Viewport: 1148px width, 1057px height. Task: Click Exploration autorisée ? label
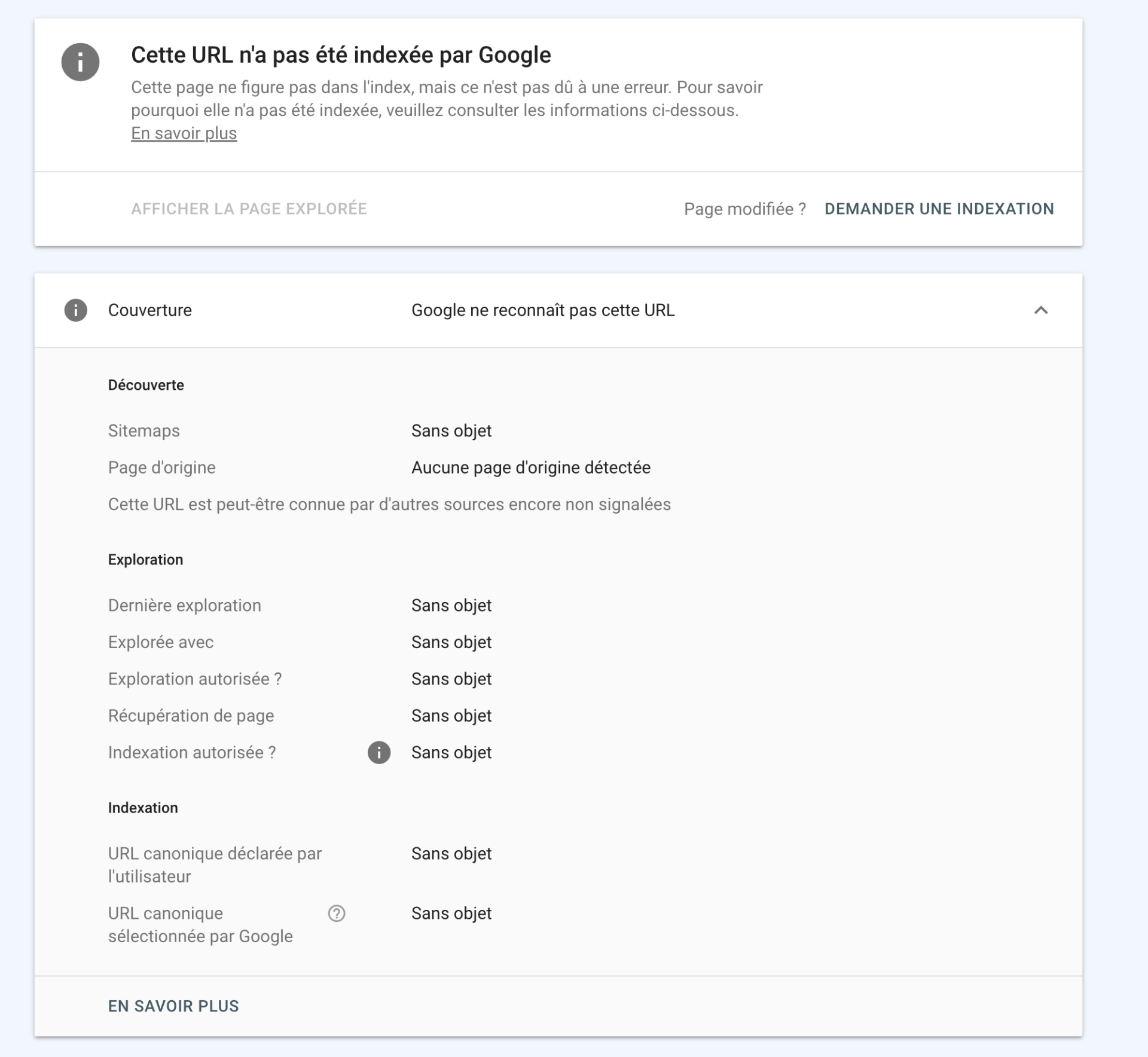(x=194, y=679)
